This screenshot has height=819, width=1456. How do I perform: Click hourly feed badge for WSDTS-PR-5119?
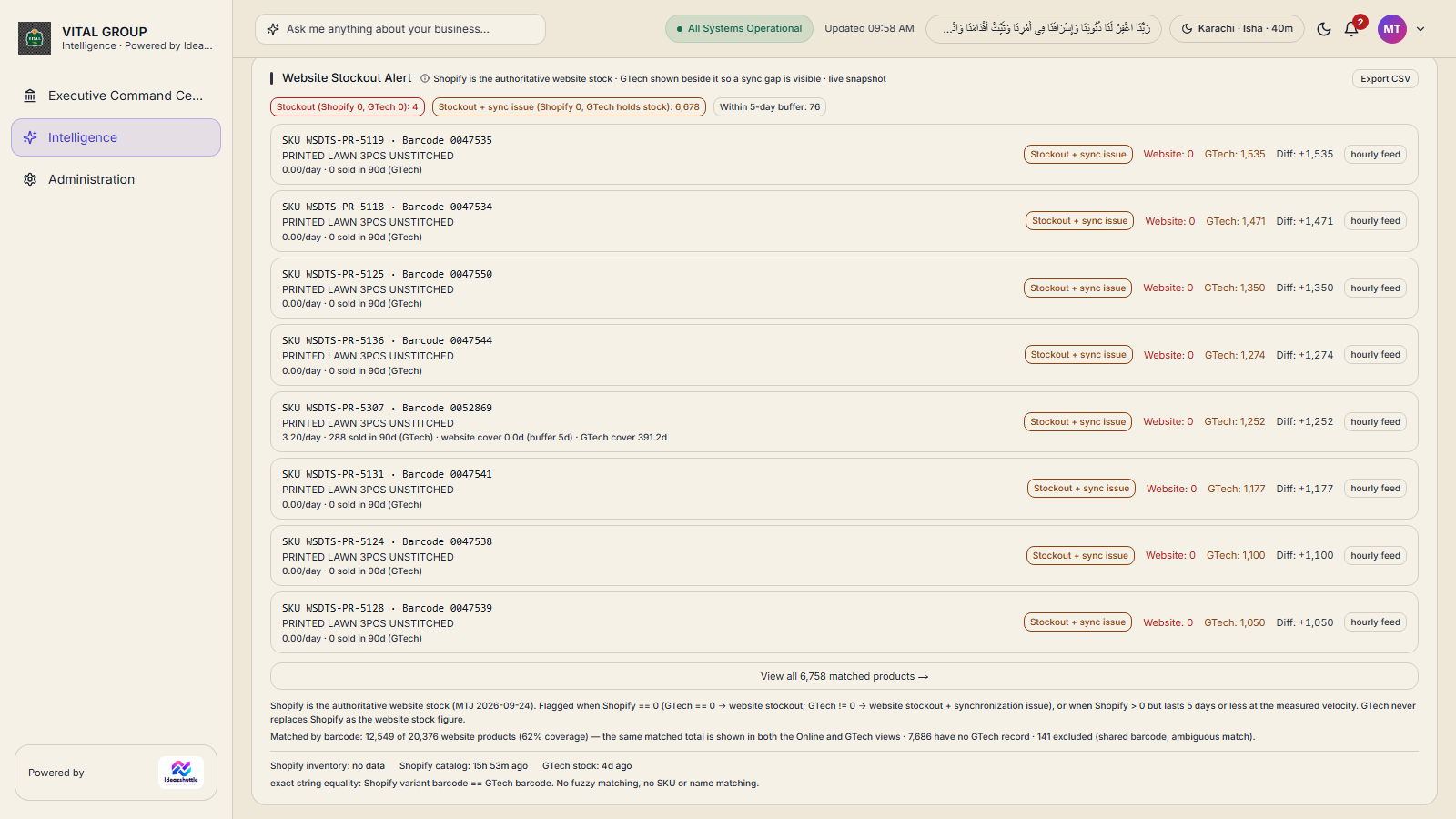1375,155
